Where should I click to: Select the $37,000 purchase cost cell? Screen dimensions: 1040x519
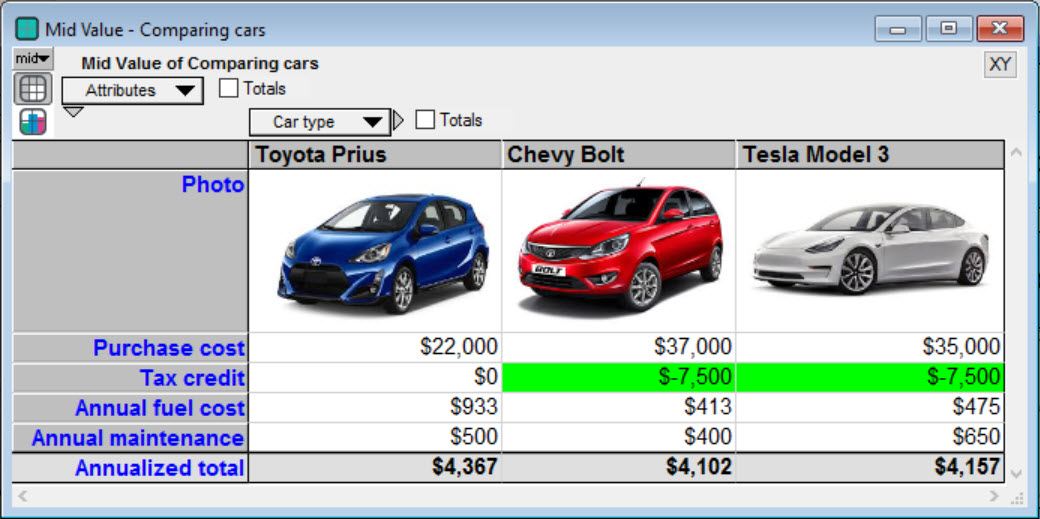619,347
